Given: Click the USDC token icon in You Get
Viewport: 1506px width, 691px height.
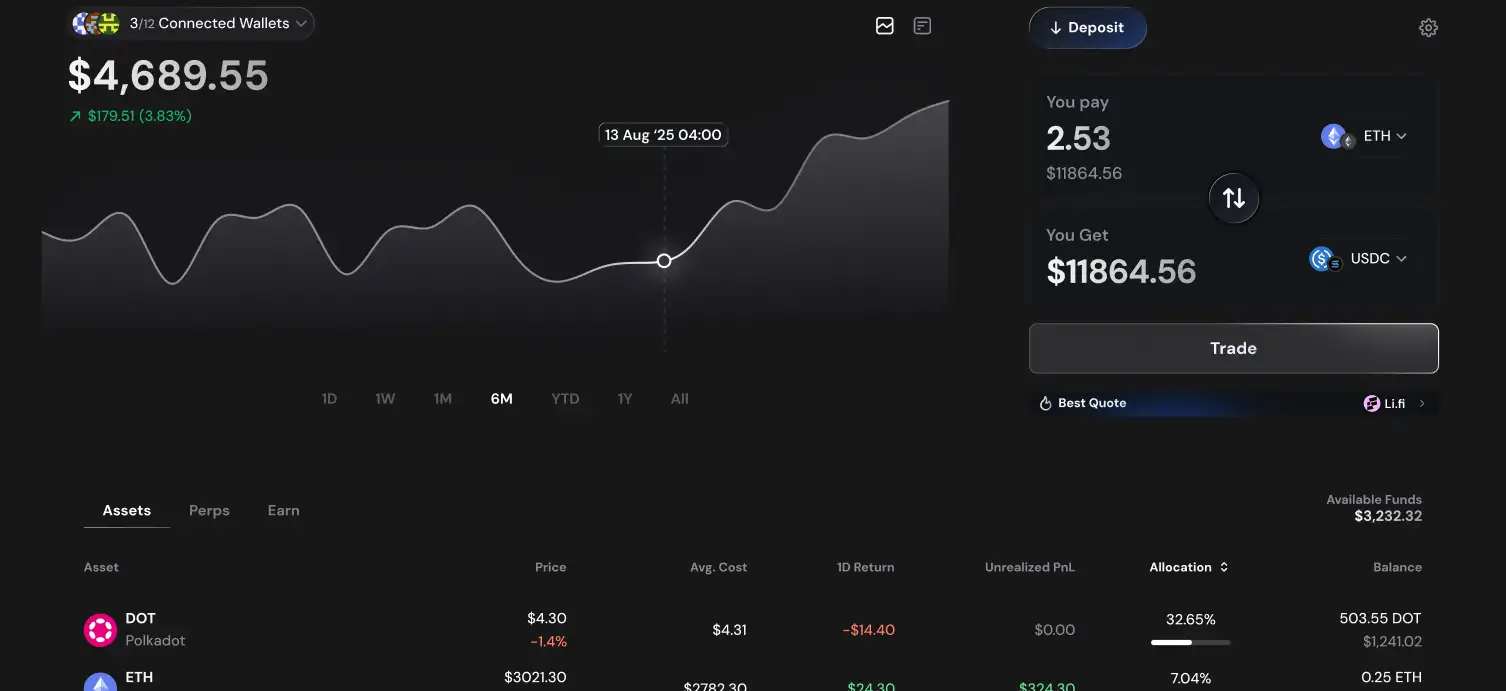Looking at the screenshot, I should click(x=1324, y=259).
